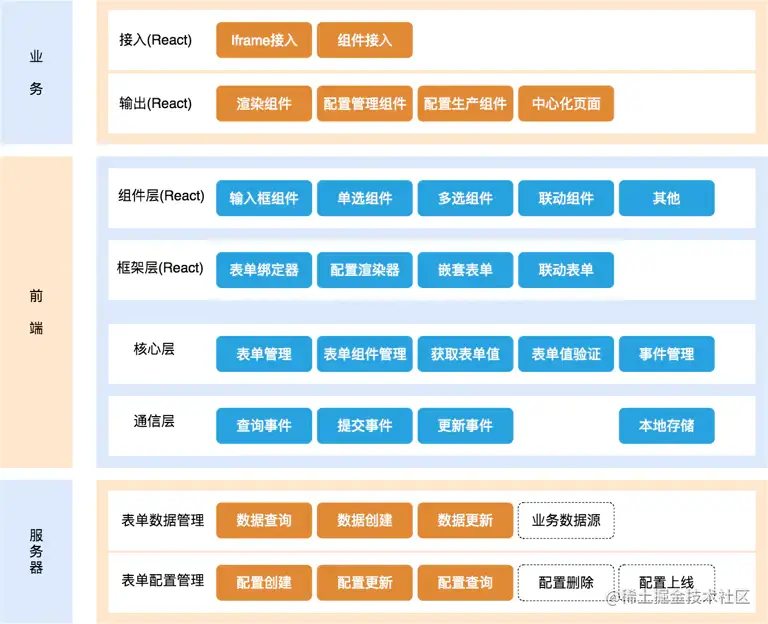Click the 表单绑定器 block
Screen dimensions: 768x624
264,270
